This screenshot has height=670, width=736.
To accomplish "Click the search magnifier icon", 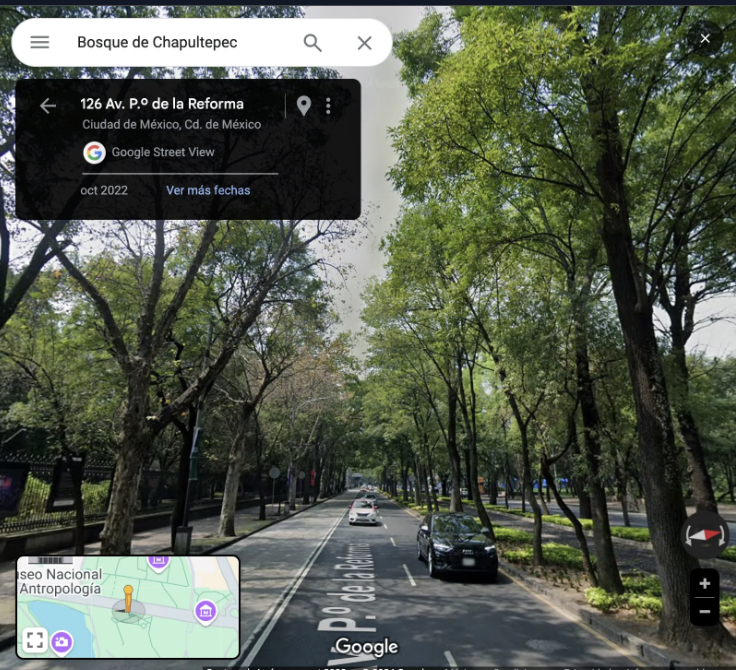I will [x=313, y=42].
